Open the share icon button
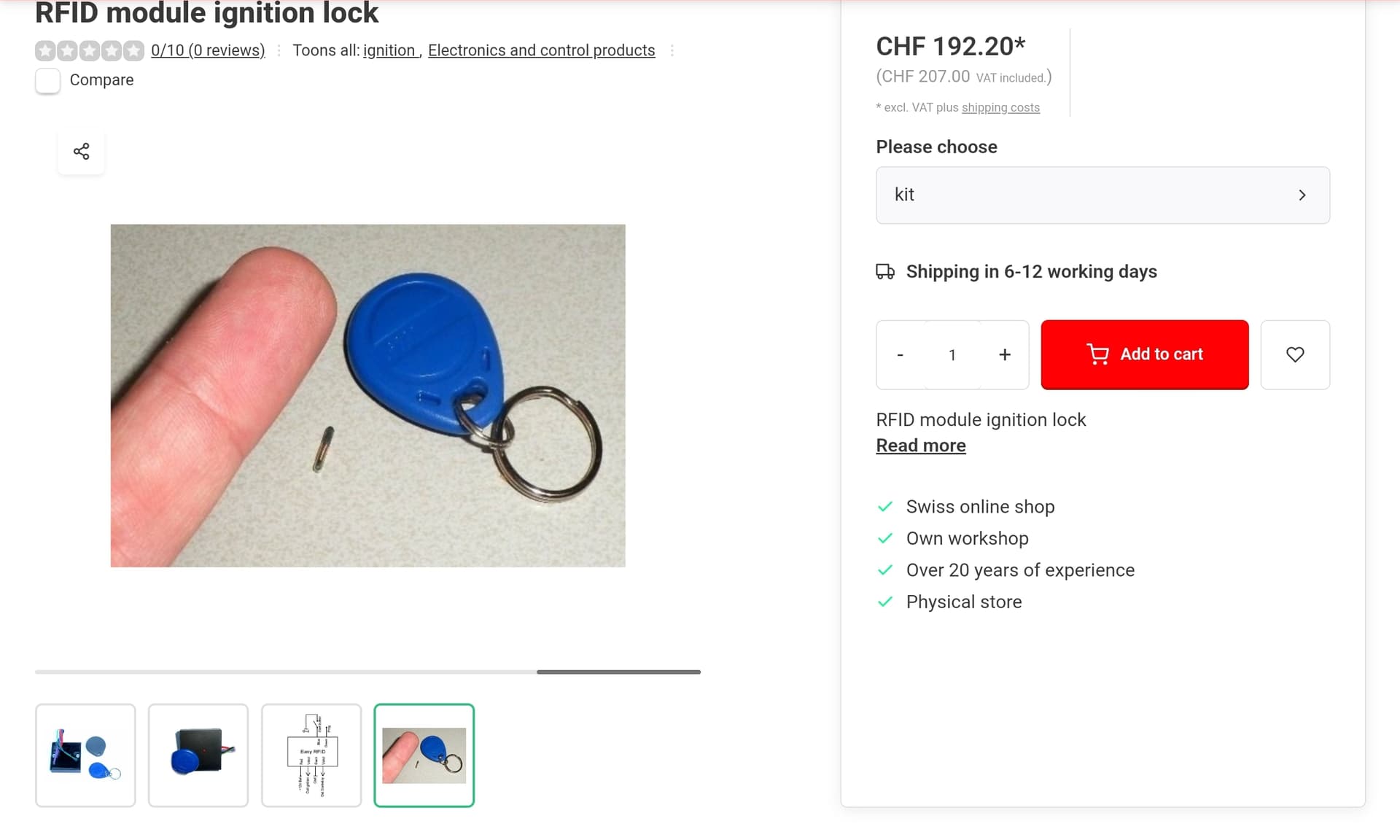Screen dimensions: 1400x840 pyautogui.click(x=81, y=152)
